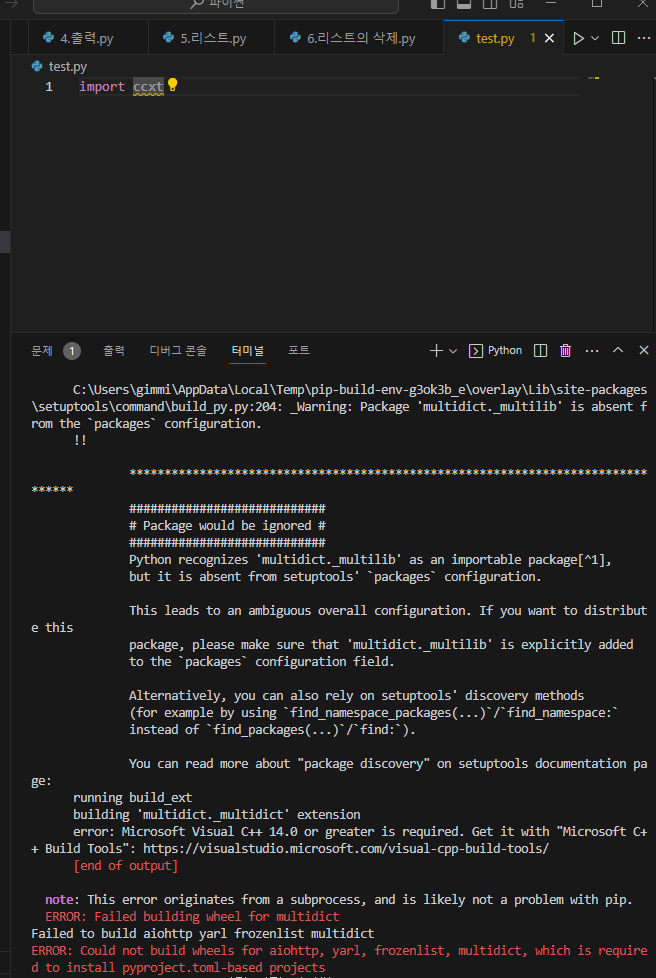The image size is (656, 978).
Task: Expand the run button dropdown chevron
Action: point(593,37)
